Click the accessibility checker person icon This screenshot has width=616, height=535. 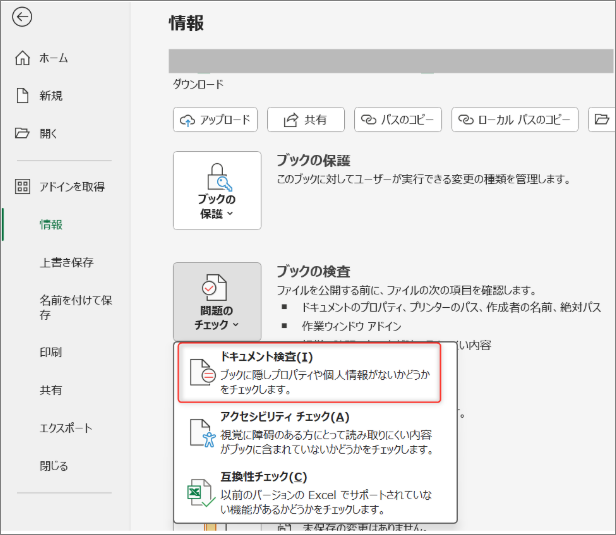203,433
